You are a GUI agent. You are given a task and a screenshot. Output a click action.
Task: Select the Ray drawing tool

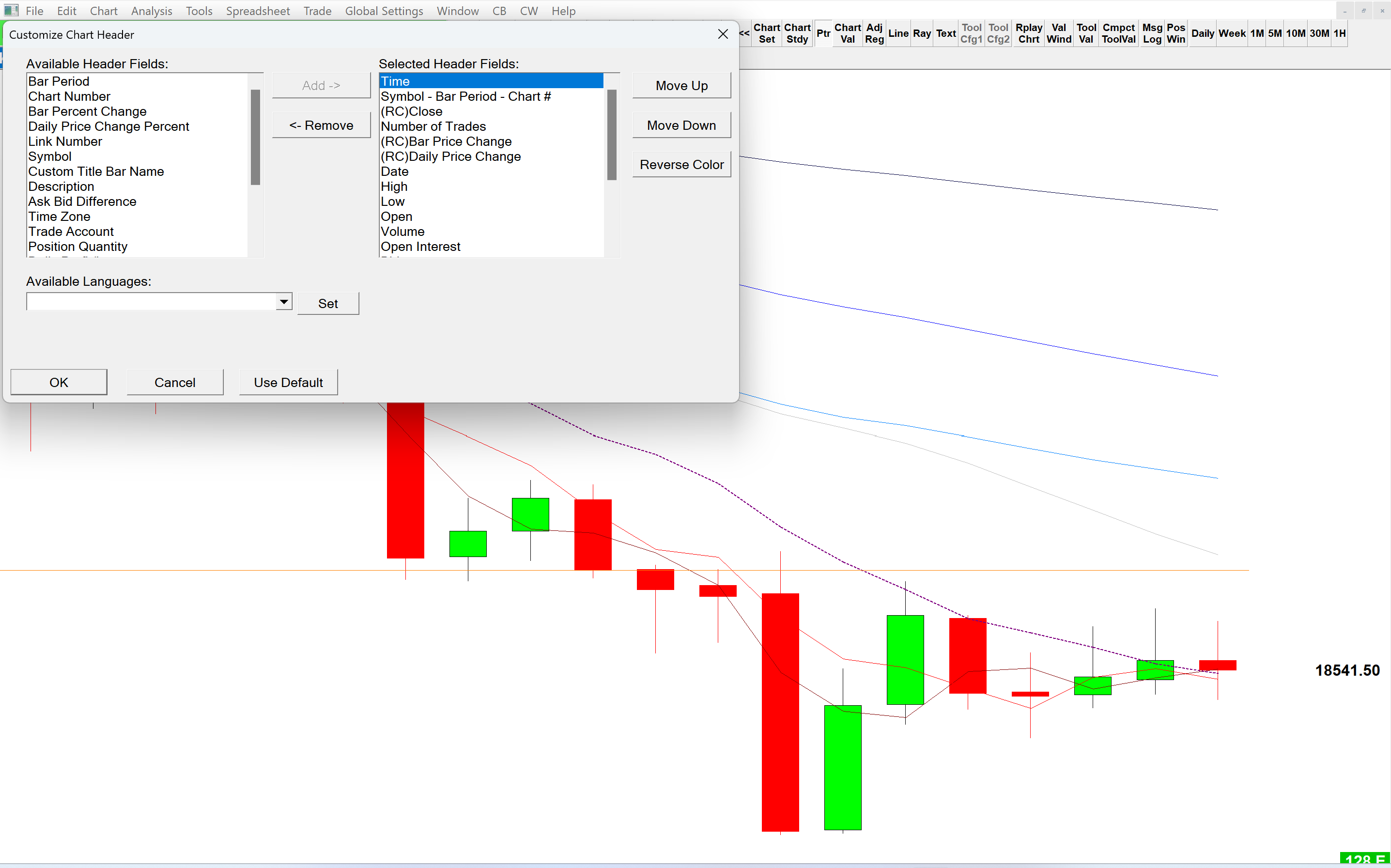[x=921, y=33]
